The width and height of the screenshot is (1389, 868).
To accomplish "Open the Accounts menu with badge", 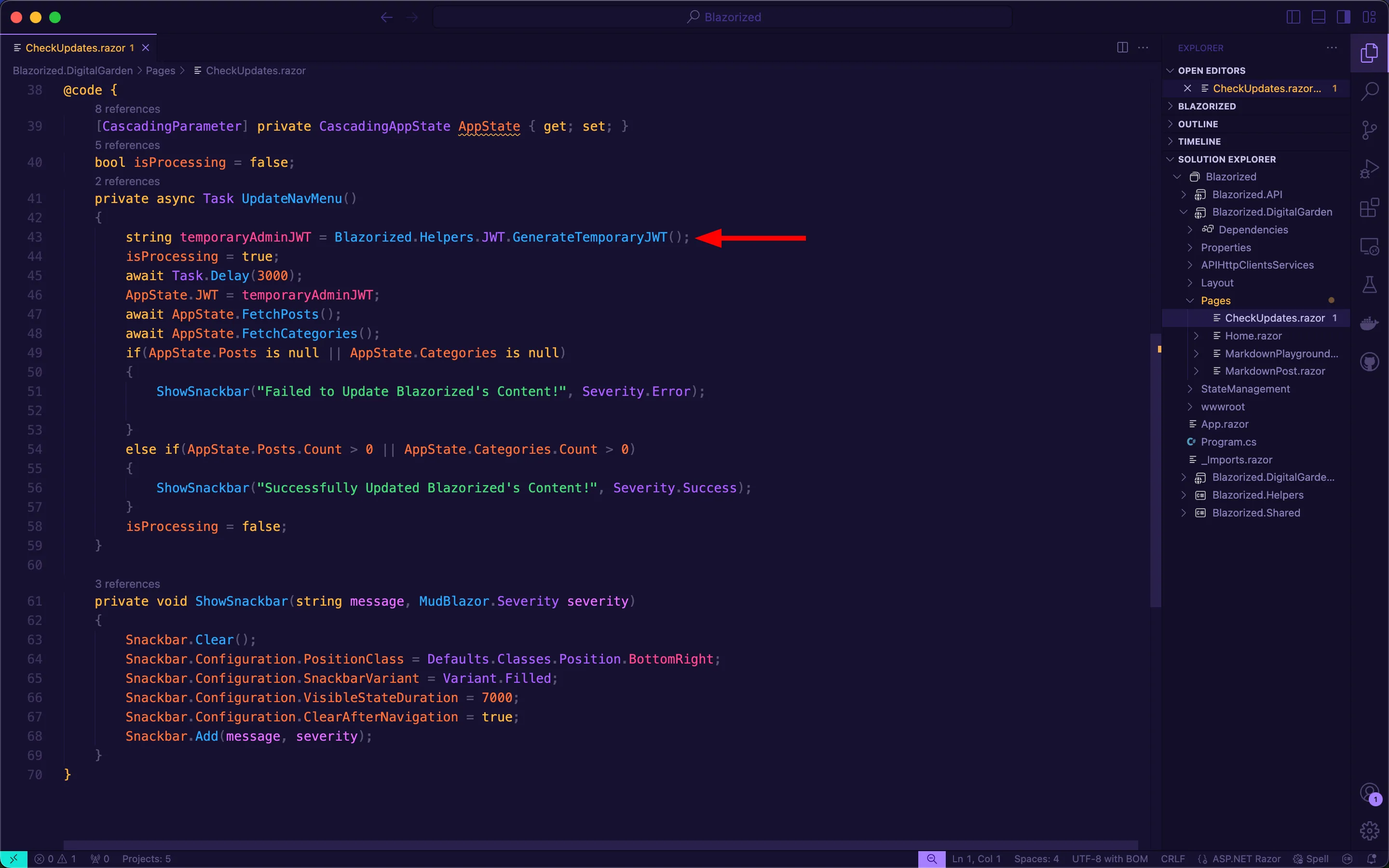I will 1369,793.
